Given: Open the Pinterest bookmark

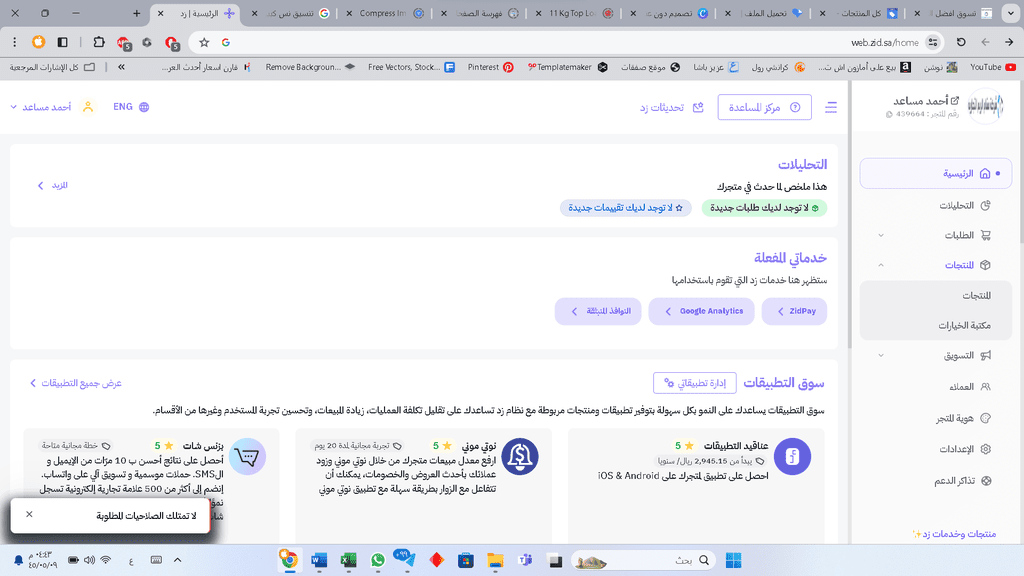Looking at the screenshot, I should 490,67.
